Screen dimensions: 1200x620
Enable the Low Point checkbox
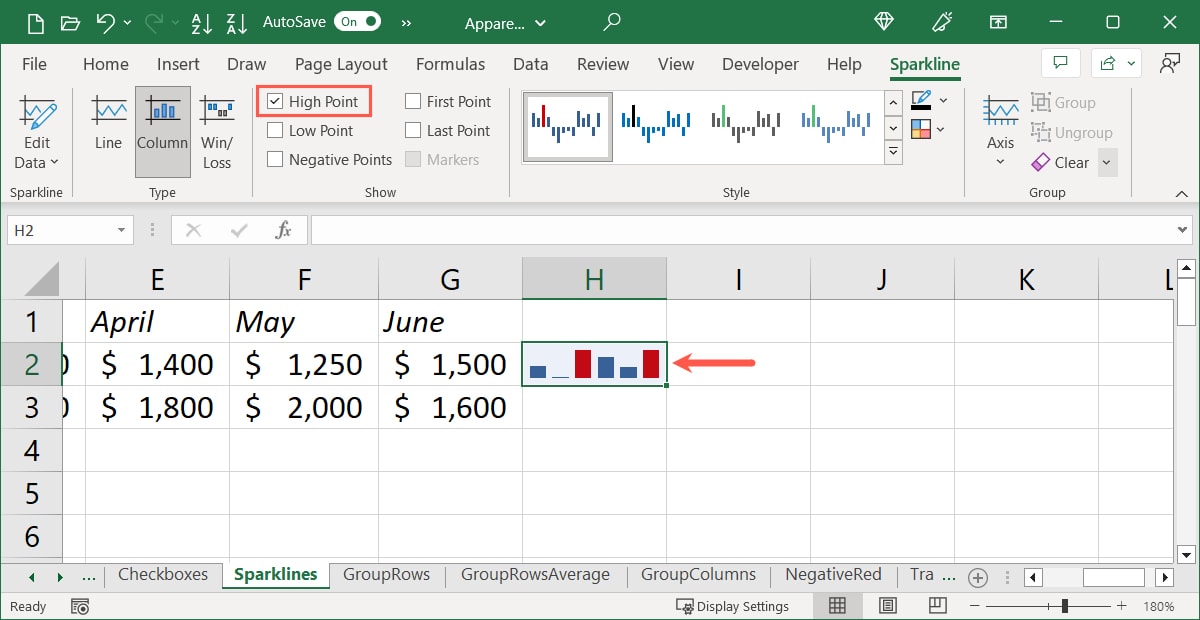pos(276,131)
